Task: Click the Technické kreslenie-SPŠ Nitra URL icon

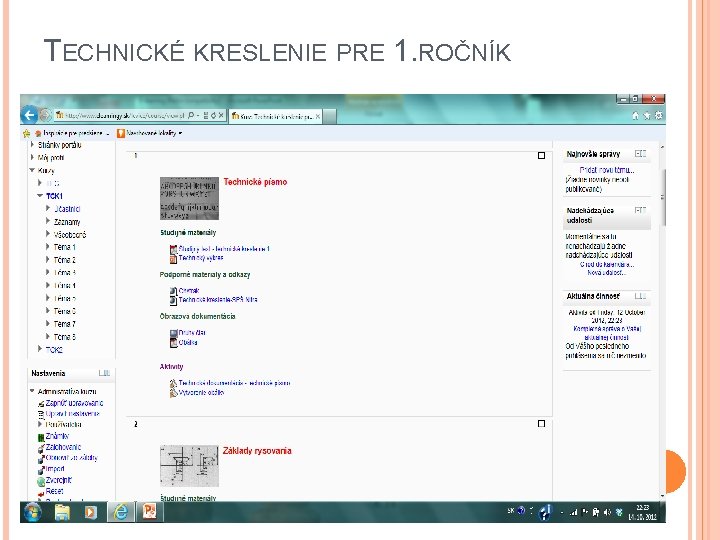Action: coord(173,300)
